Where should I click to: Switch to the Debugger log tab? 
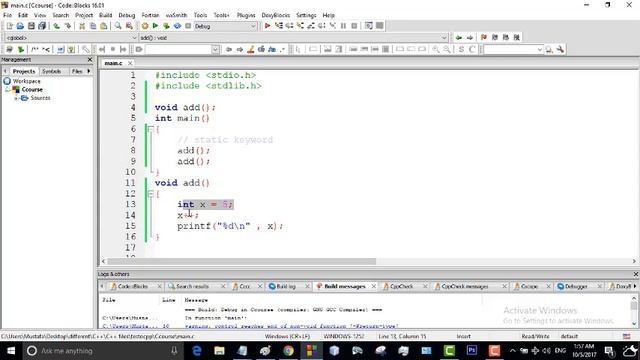576,287
